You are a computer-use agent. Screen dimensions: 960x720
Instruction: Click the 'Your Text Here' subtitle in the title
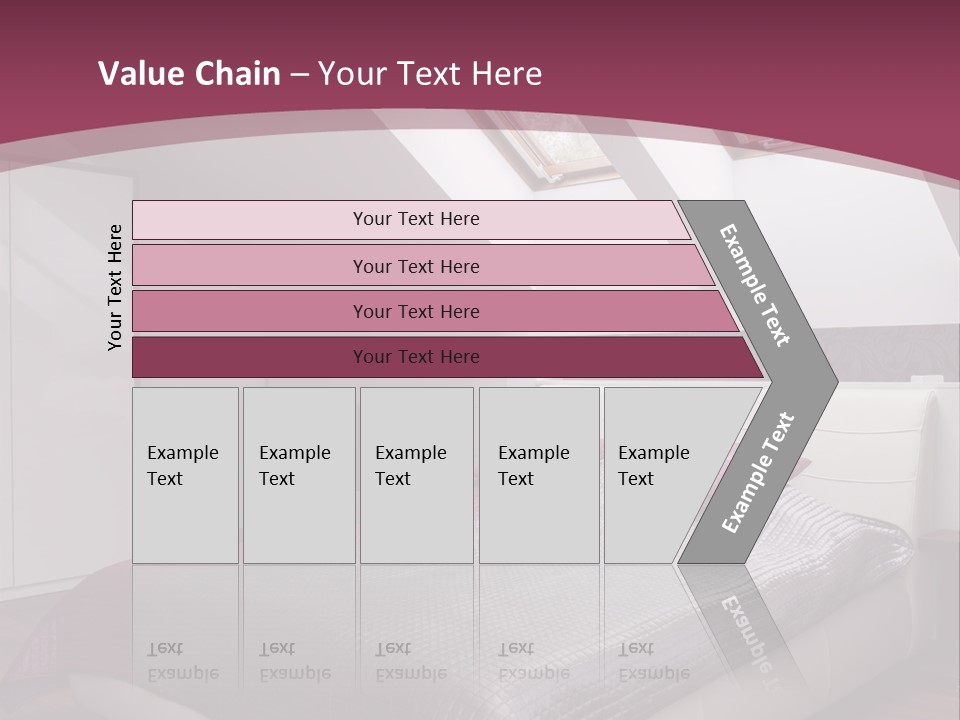pyautogui.click(x=430, y=74)
